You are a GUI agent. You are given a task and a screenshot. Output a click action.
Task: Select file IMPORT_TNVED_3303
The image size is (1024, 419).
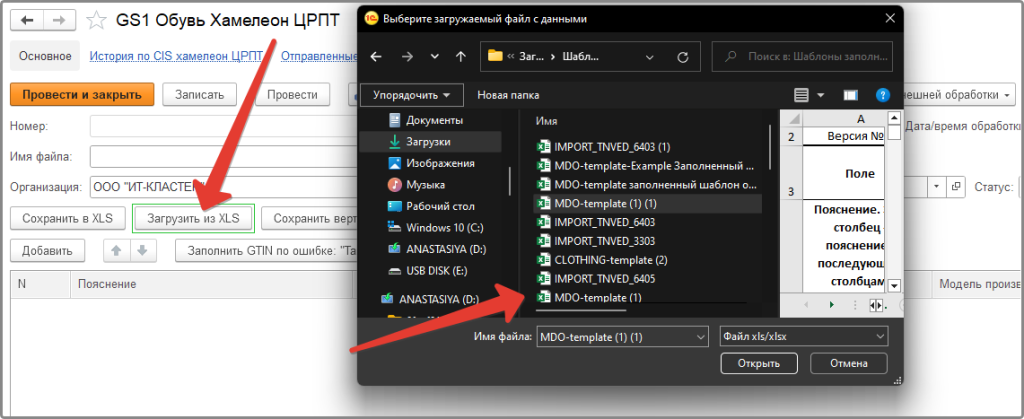click(605, 241)
